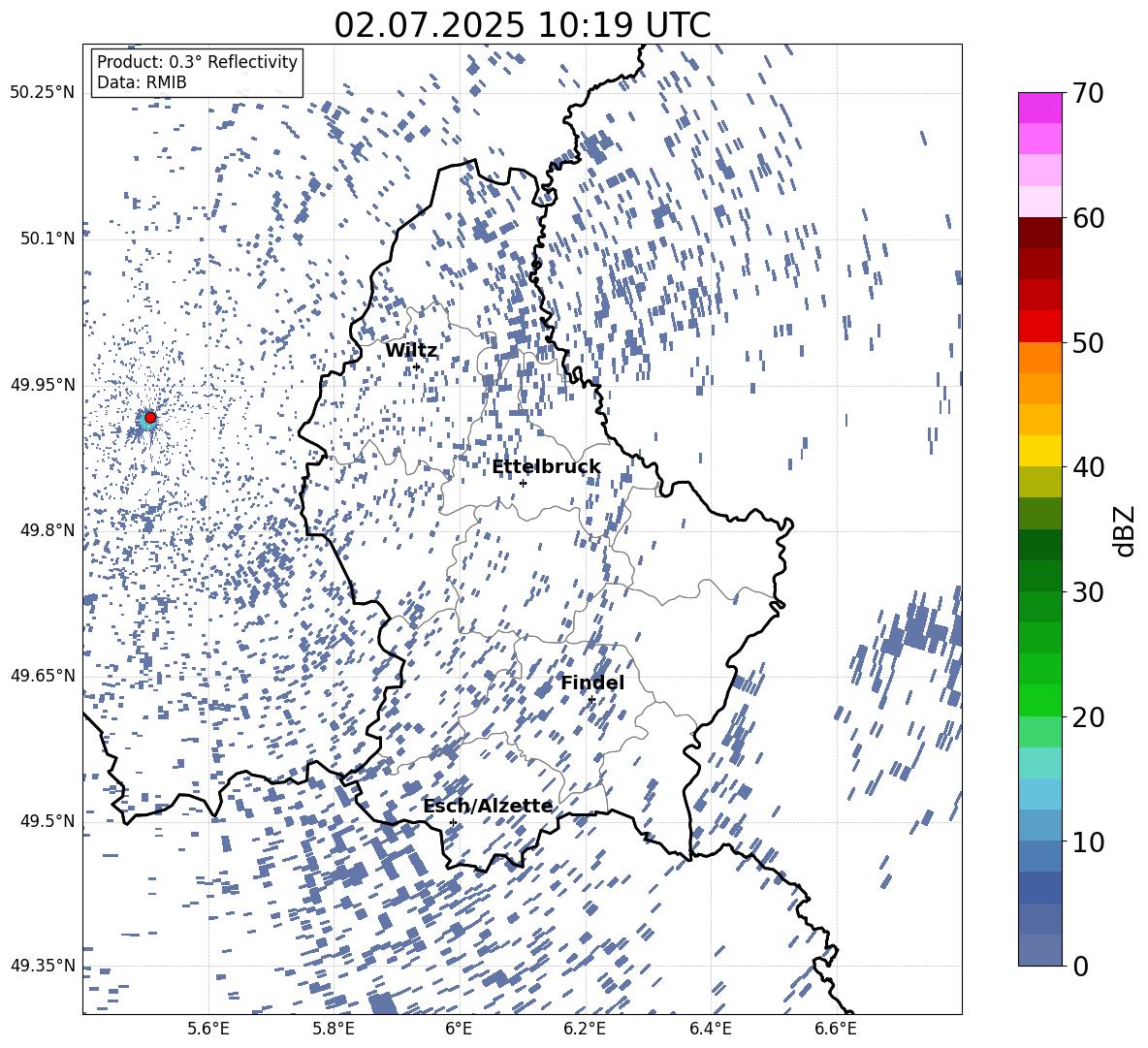
Task: Click the Ettelbruck city label
Action: [x=546, y=467]
